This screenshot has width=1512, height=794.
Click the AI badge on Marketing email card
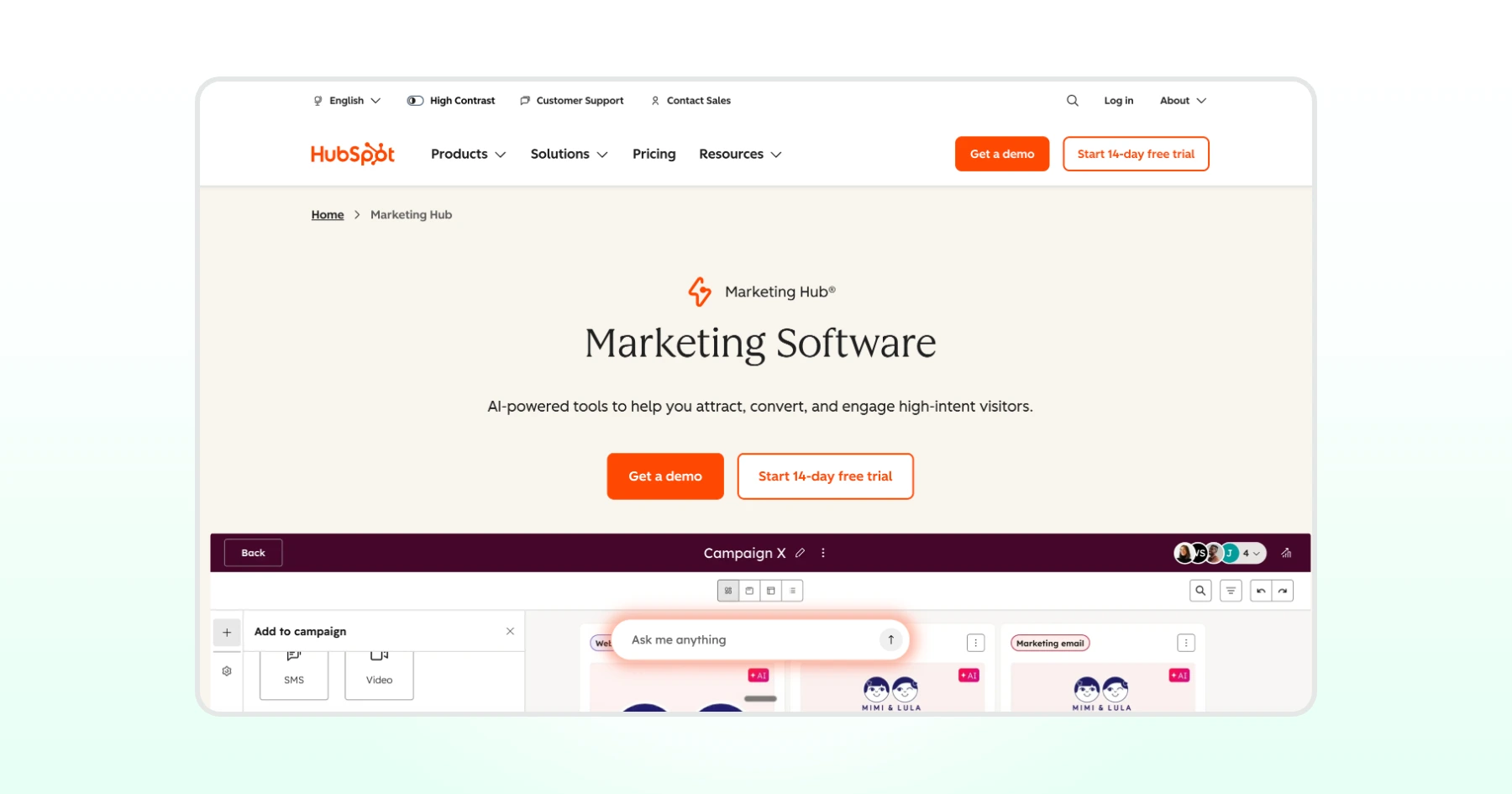pyautogui.click(x=1179, y=675)
